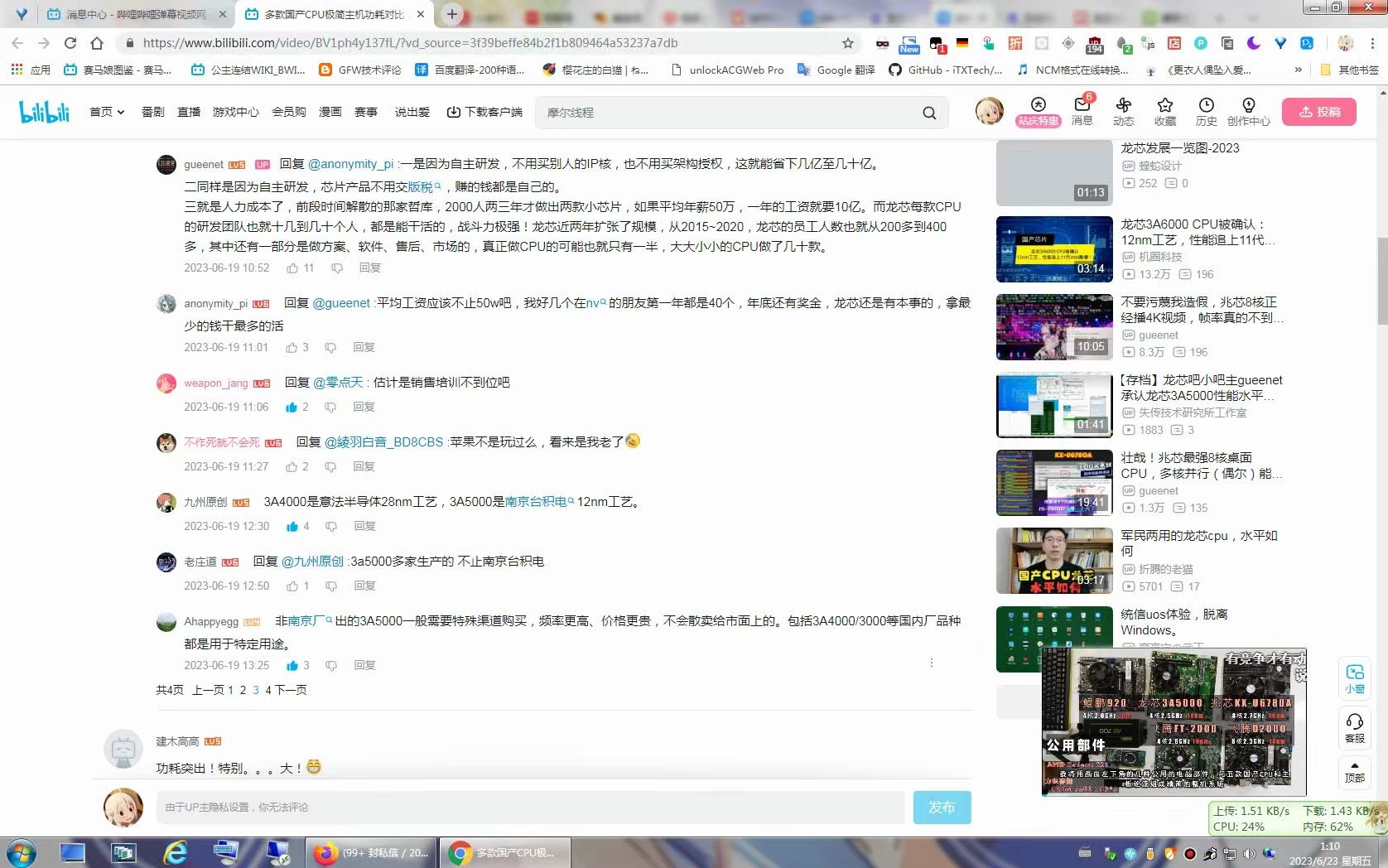Switch to 消息中心 browser tab
This screenshot has height=868, width=1388.
pos(137,14)
